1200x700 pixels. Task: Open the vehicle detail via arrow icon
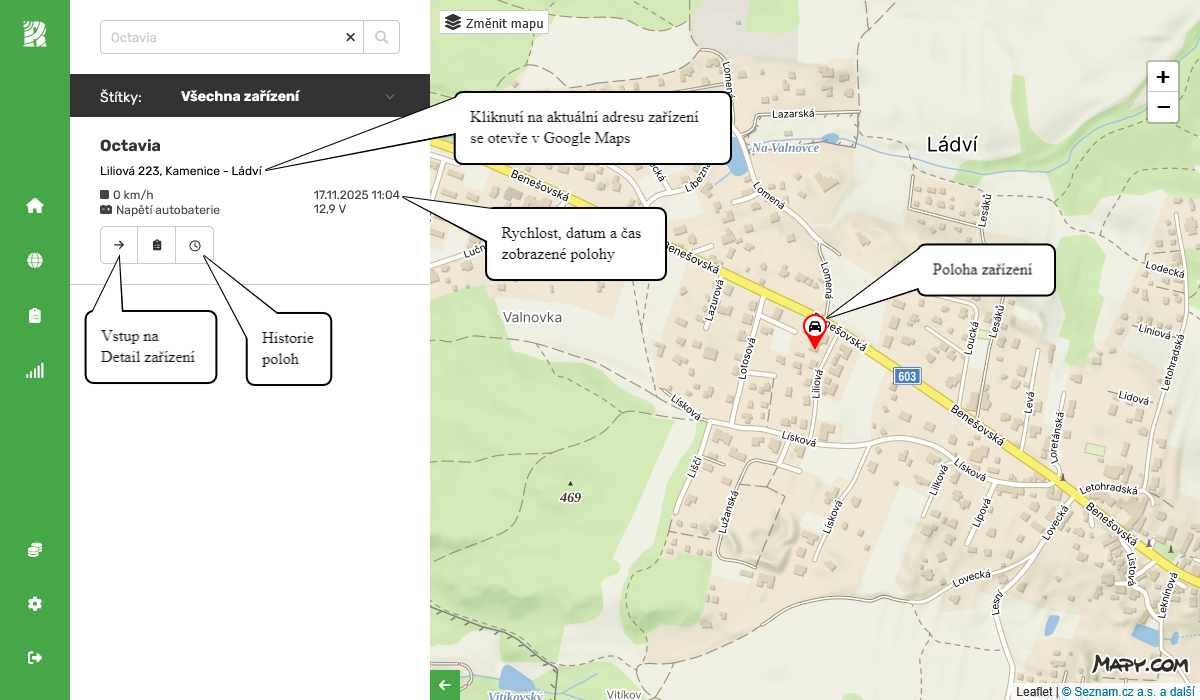click(118, 244)
